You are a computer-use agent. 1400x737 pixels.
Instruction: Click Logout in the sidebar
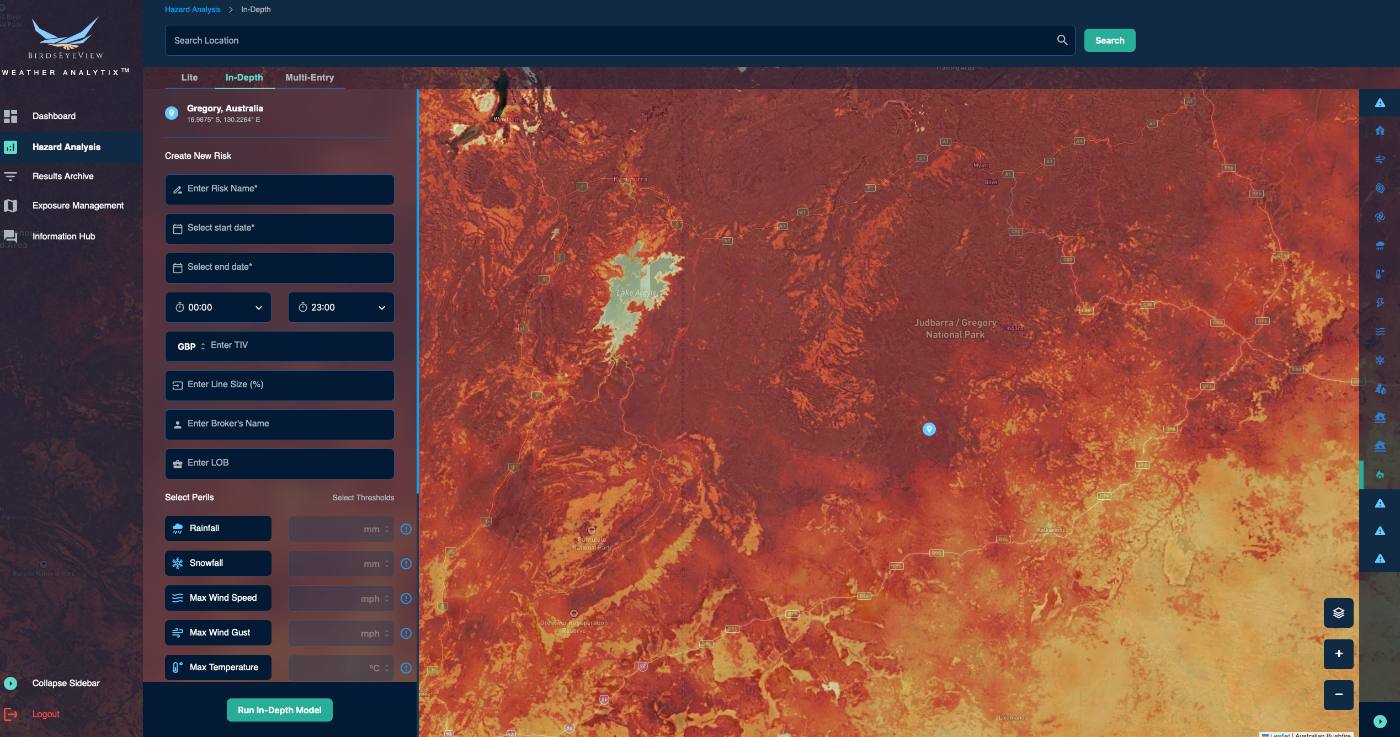coord(46,714)
